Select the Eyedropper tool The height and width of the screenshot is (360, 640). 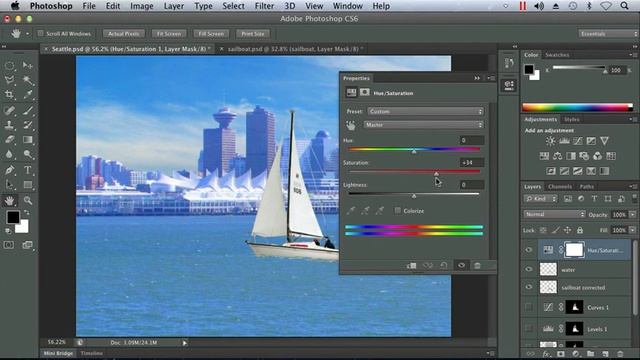click(27, 95)
